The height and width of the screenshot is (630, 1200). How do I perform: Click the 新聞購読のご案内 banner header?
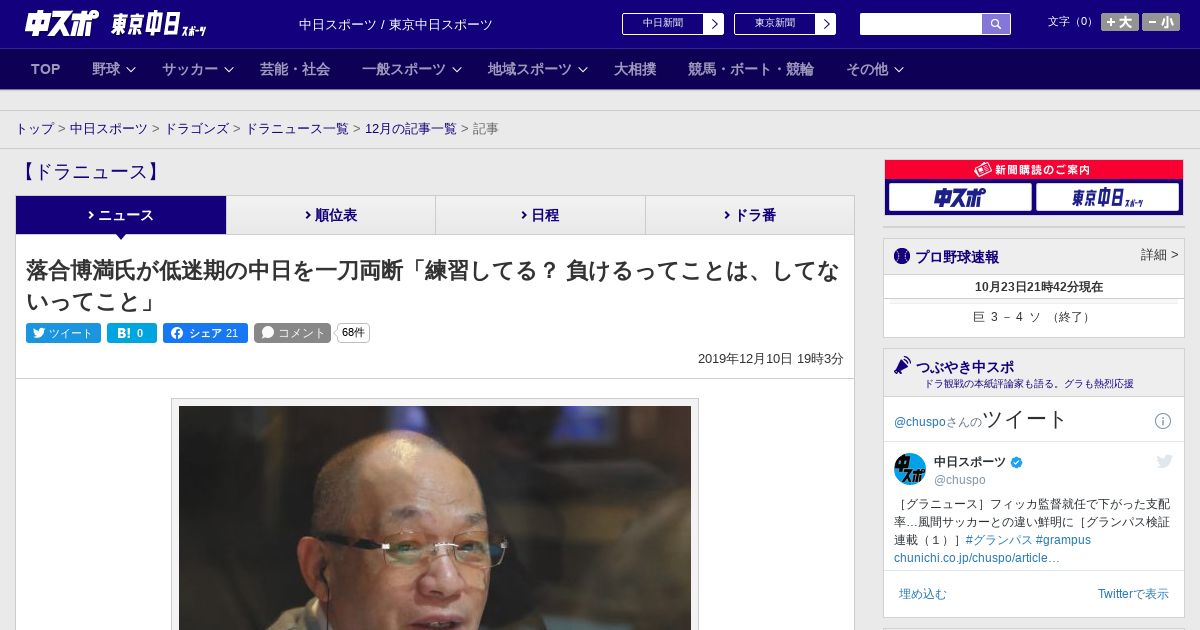(1034, 170)
